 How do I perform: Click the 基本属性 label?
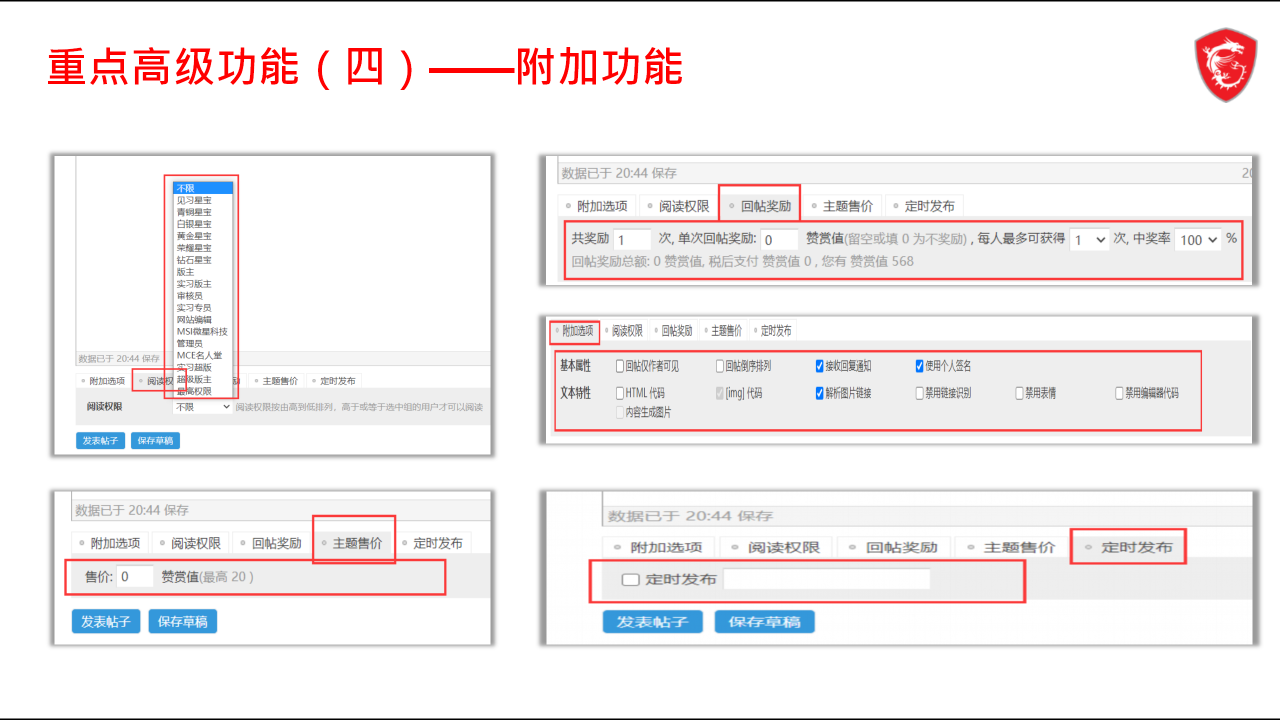coord(575,366)
